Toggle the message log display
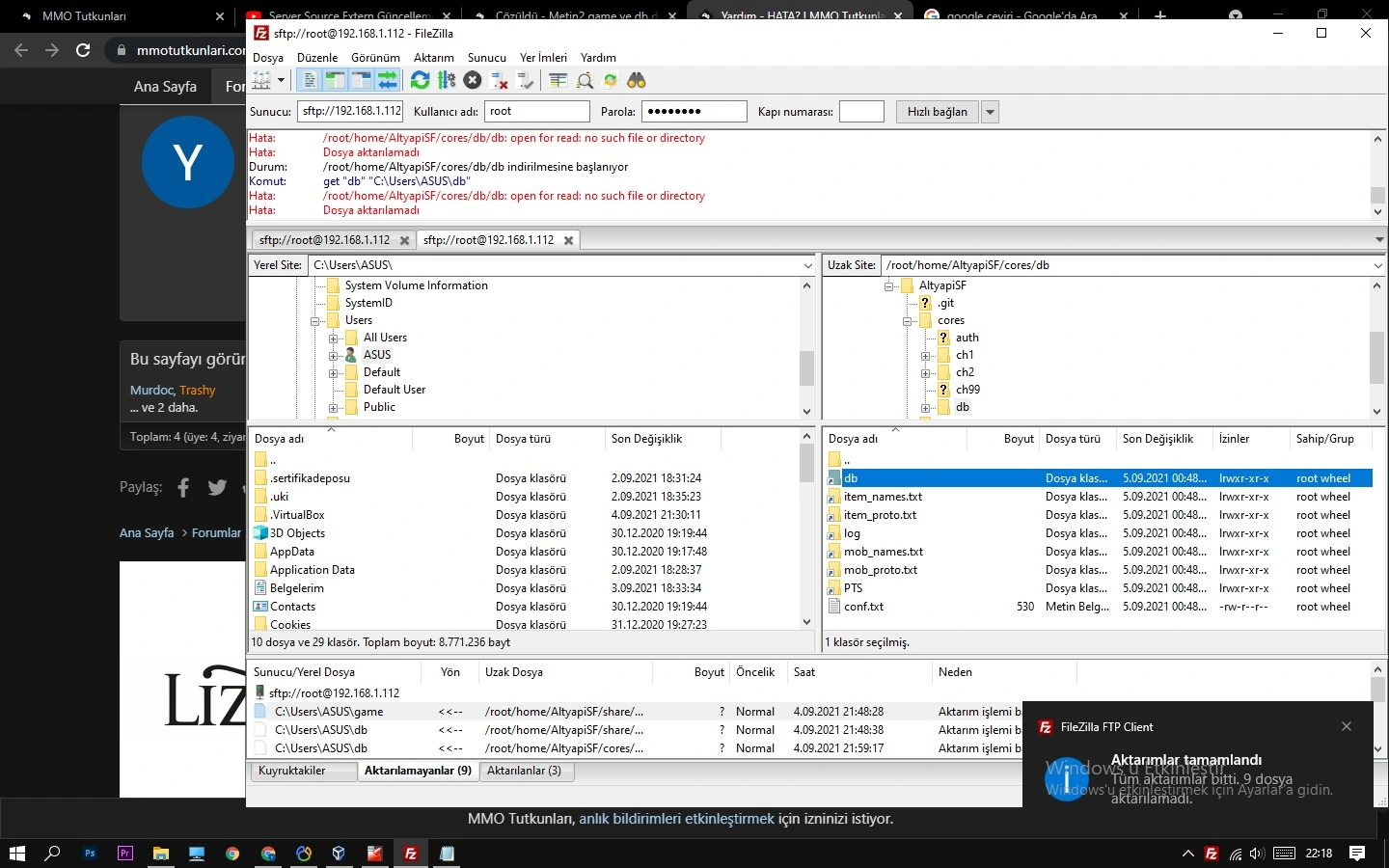The height and width of the screenshot is (868, 1389). pyautogui.click(x=309, y=81)
